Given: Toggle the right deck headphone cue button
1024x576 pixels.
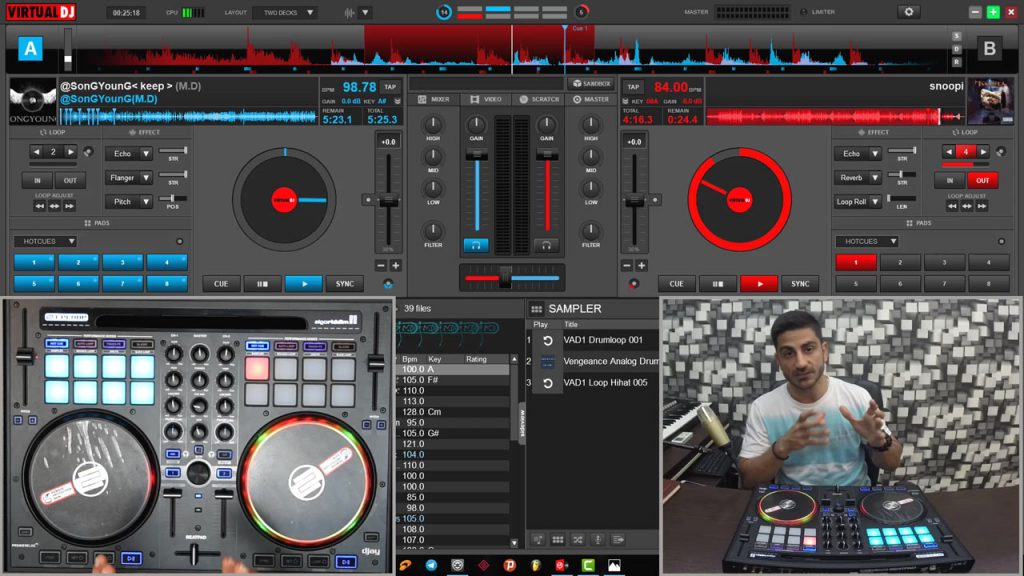Looking at the screenshot, I should coord(546,245).
